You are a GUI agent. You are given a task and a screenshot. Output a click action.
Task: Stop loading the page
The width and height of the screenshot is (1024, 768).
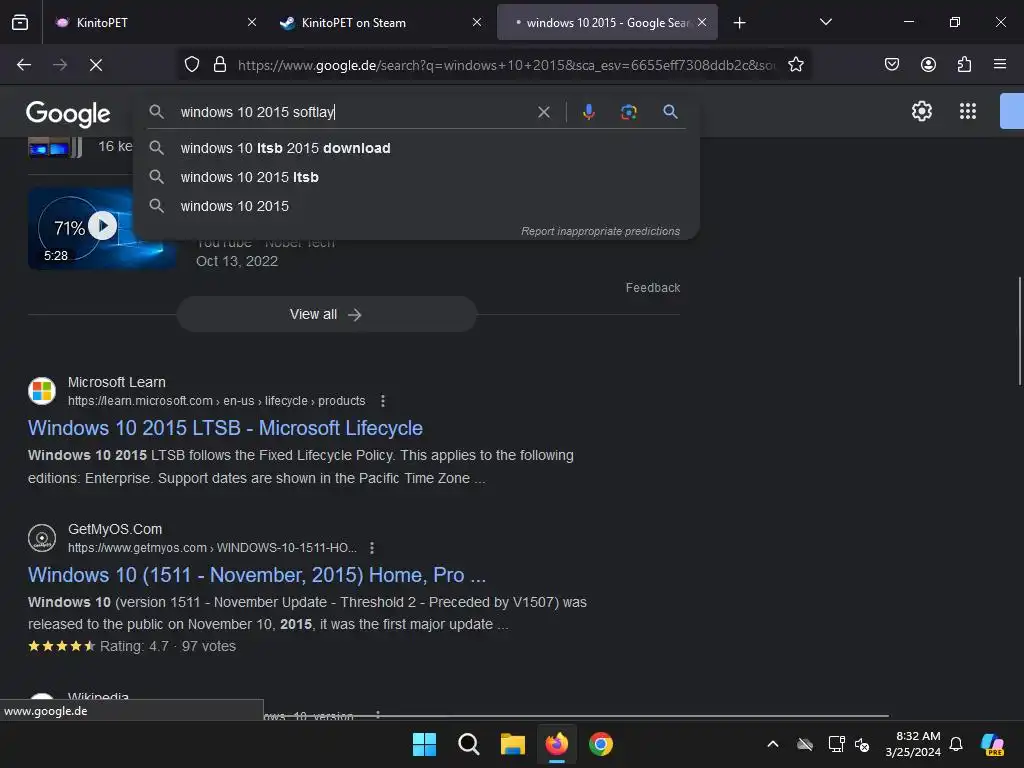tap(96, 65)
